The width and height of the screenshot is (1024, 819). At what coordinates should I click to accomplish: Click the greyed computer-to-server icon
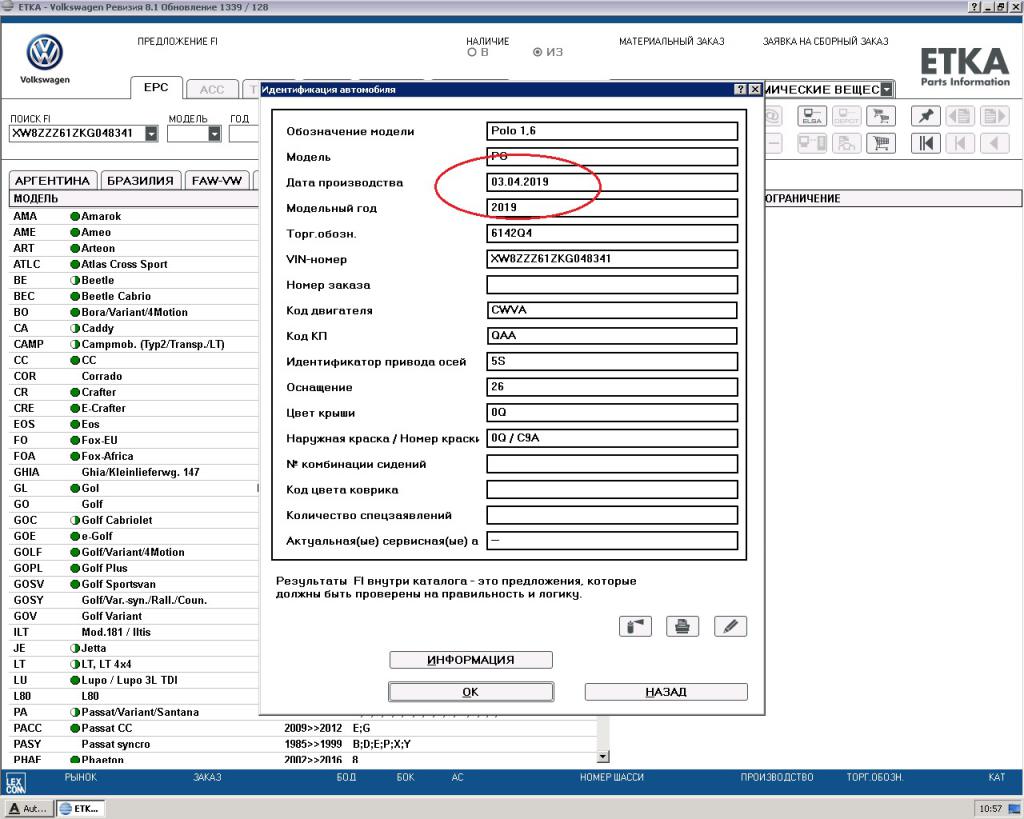click(812, 143)
